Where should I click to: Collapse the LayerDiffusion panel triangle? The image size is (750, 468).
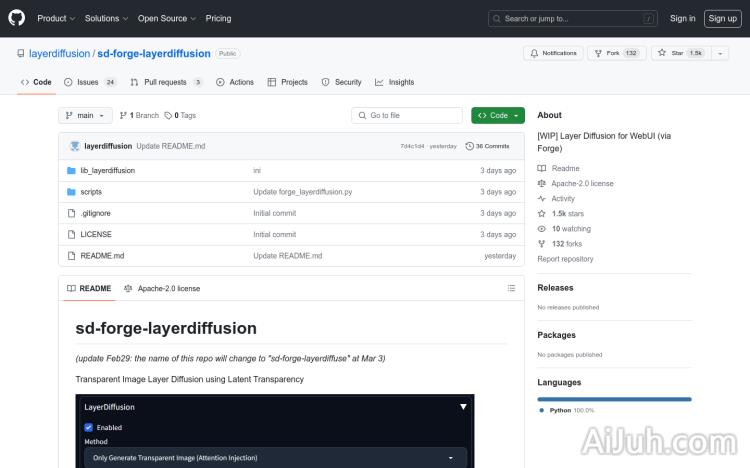pyautogui.click(x=462, y=407)
